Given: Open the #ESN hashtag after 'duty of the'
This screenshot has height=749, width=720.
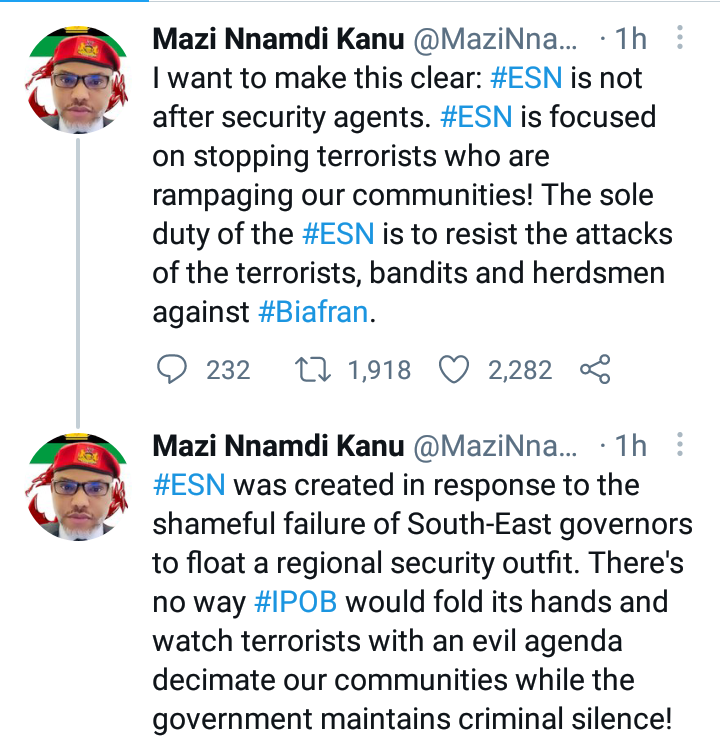Looking at the screenshot, I should (x=338, y=234).
